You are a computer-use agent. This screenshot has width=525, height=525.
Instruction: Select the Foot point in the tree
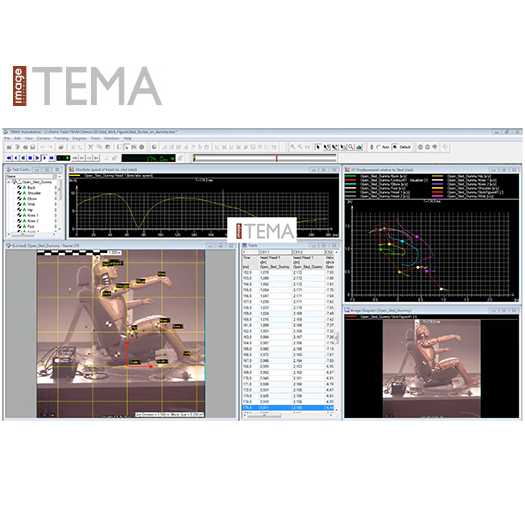click(31, 227)
